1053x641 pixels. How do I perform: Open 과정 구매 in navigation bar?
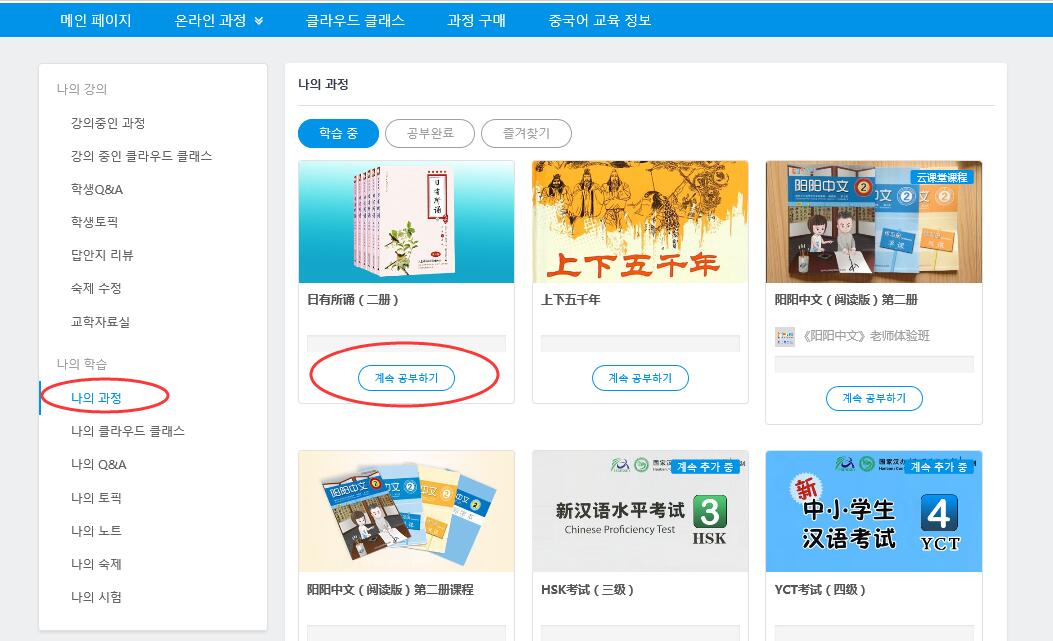(x=476, y=20)
